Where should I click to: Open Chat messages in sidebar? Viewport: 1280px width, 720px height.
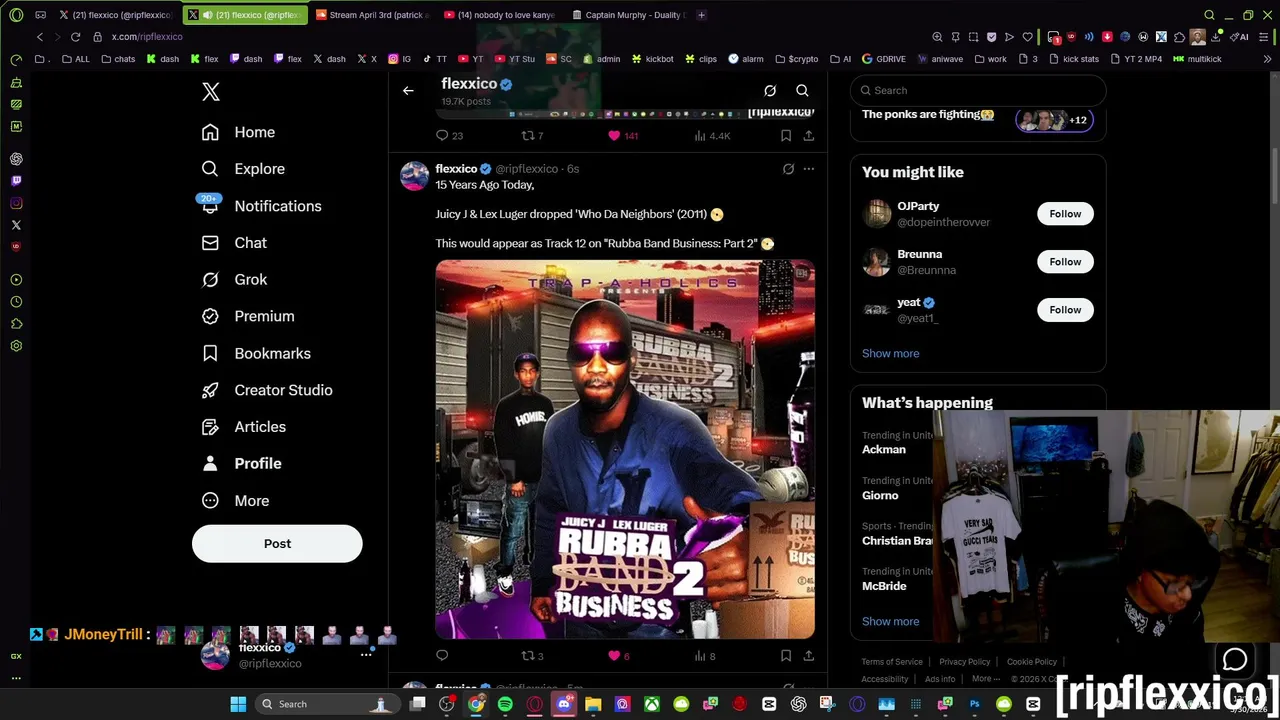[234, 243]
